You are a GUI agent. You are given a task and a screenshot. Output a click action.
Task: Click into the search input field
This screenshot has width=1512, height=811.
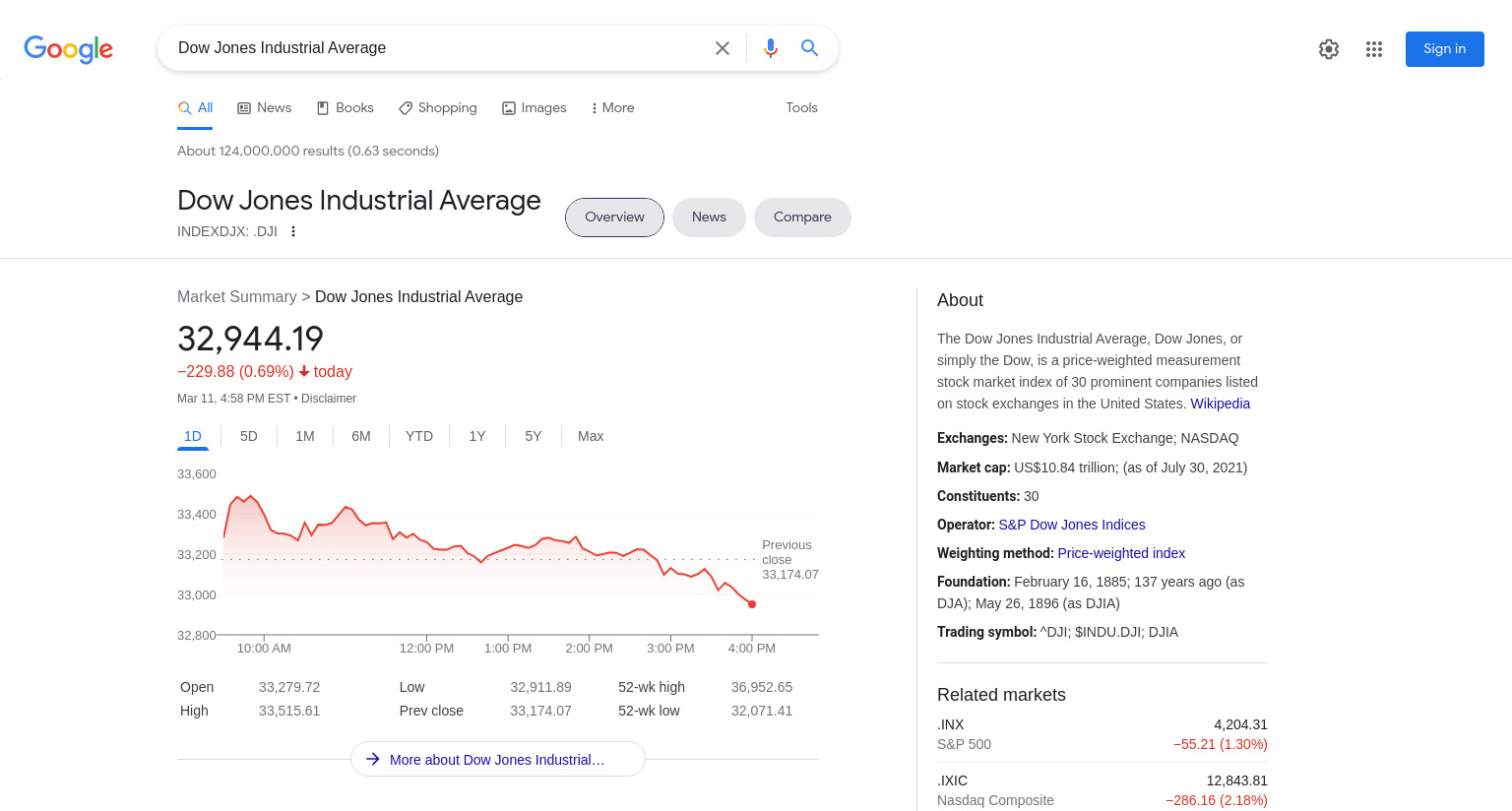click(x=438, y=48)
